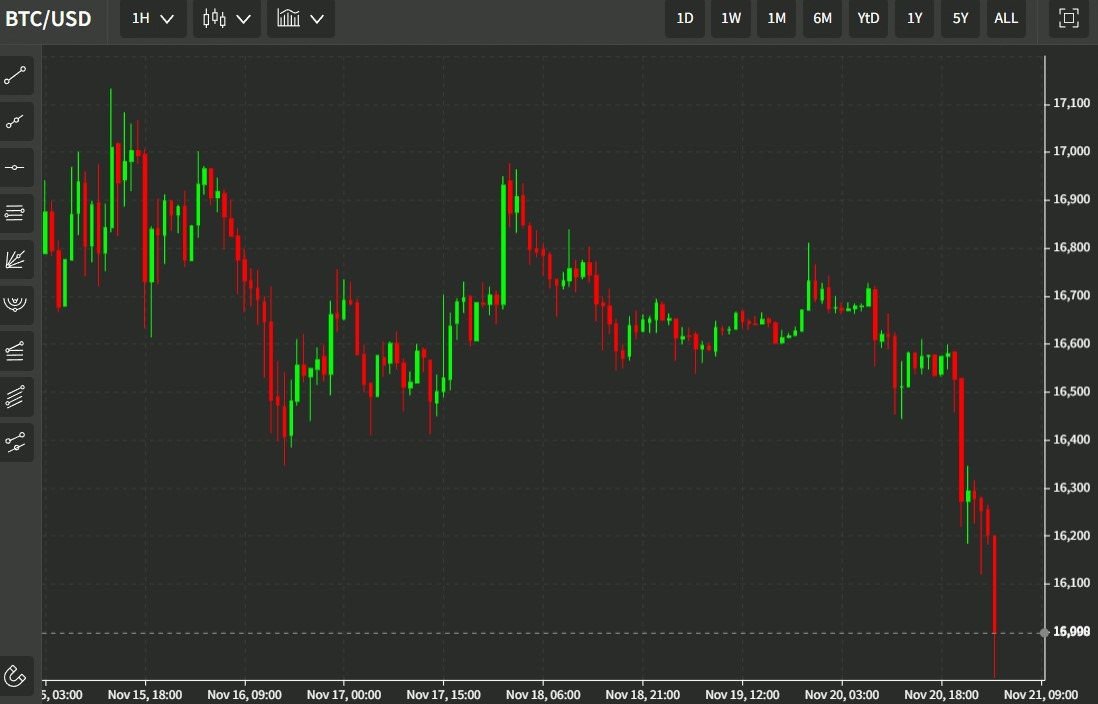Click the Nov 18, 06:00 time label
1098x704 pixels.
click(x=543, y=695)
